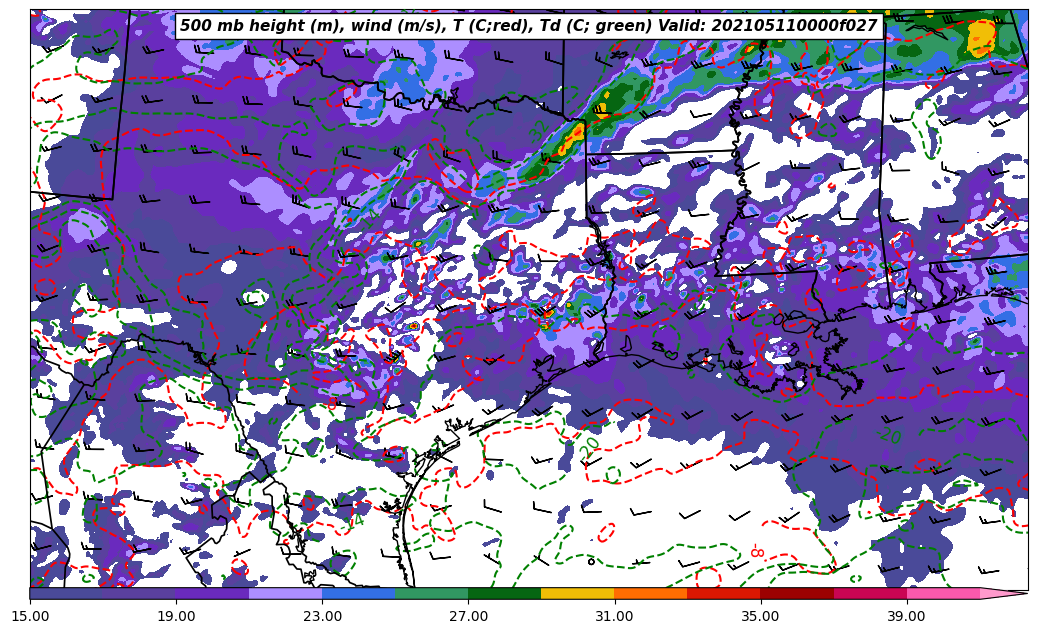This screenshot has height=633, width=1037.
Task: Select the yellow segment of the colorbar
Action: (x=577, y=594)
